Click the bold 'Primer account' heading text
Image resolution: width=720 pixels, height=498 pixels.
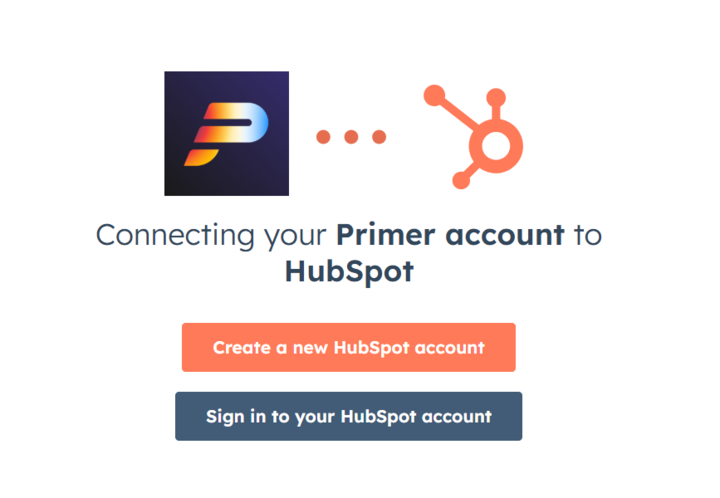point(450,235)
